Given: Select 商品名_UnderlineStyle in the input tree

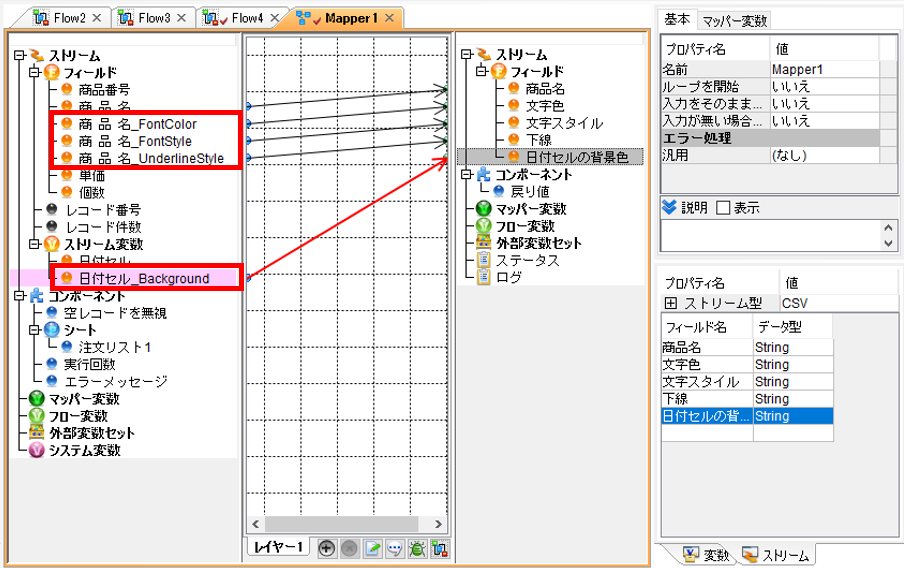Looking at the screenshot, I should [151, 158].
